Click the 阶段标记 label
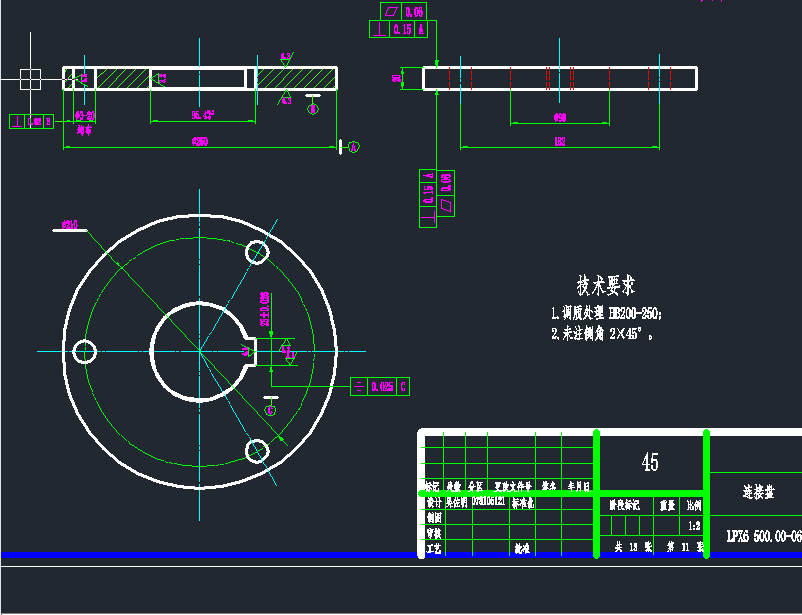 625,506
